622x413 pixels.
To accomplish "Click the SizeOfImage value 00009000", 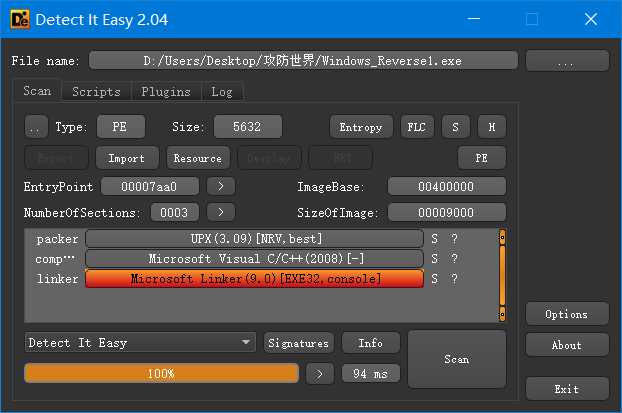I will point(446,213).
